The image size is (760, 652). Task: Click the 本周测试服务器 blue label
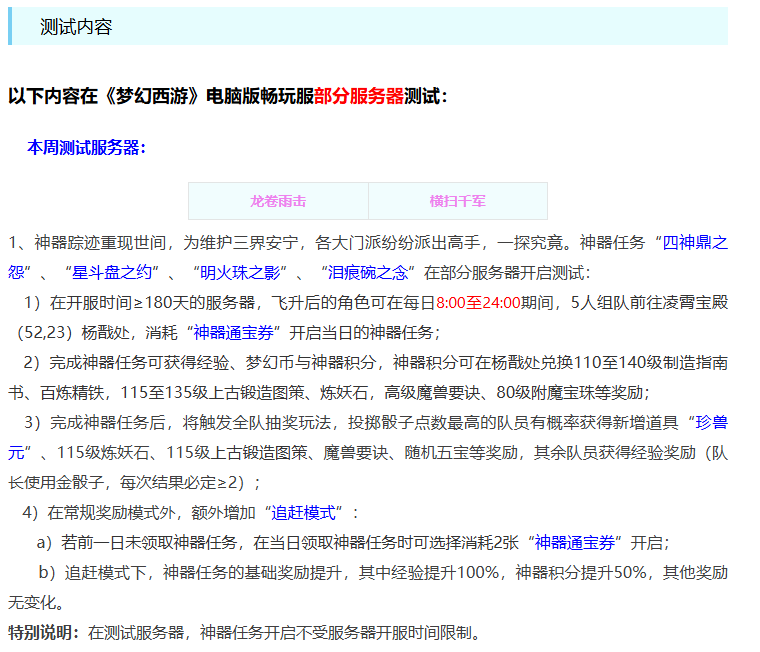tap(86, 148)
